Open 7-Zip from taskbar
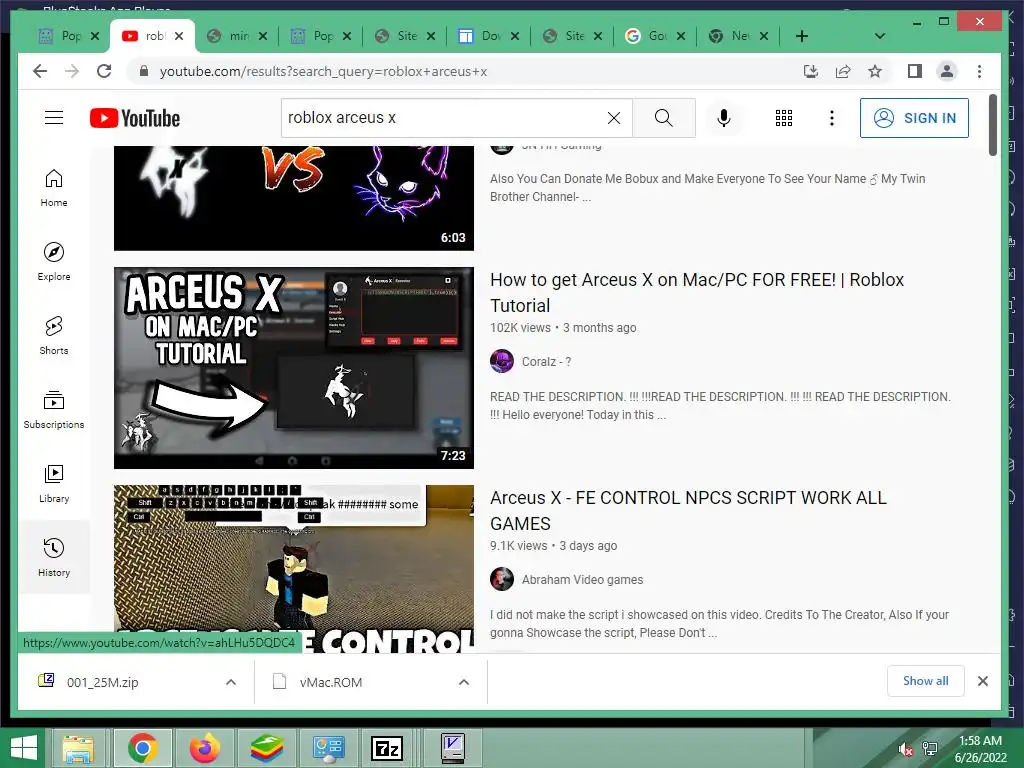The width and height of the screenshot is (1024, 768). (386, 748)
